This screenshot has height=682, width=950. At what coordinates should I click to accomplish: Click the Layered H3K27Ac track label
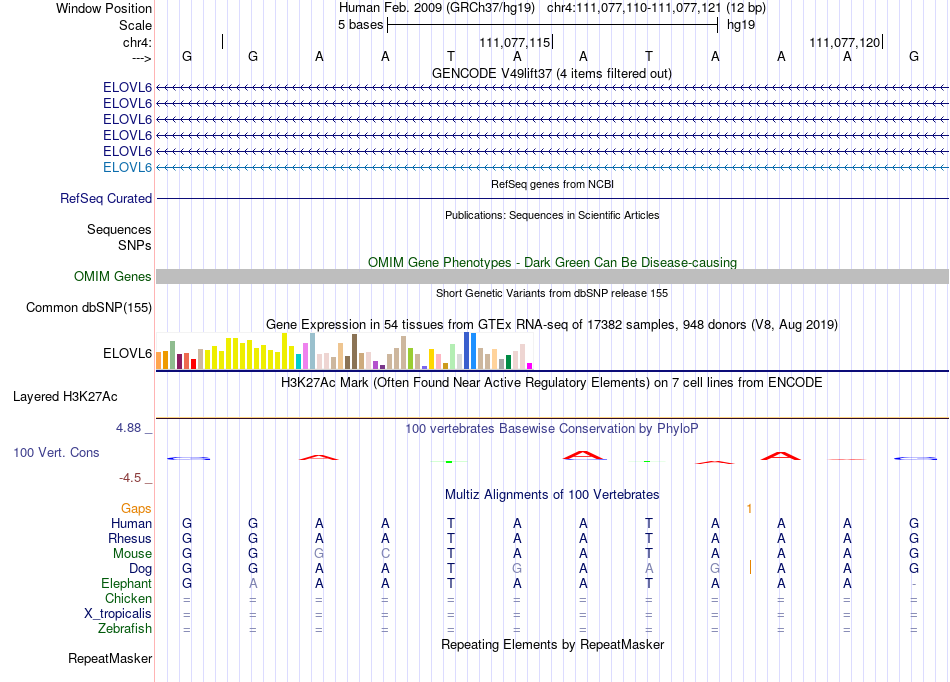coord(65,397)
